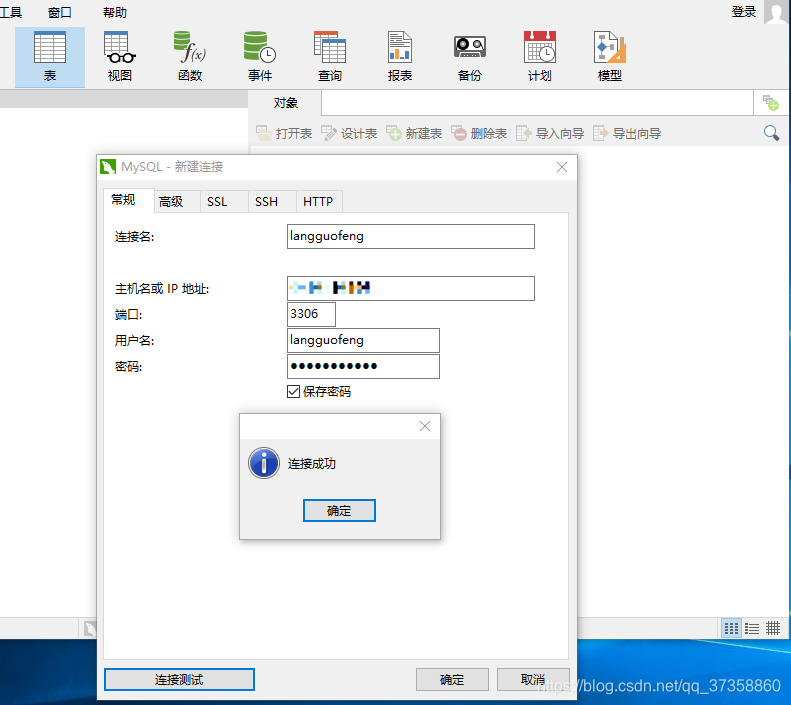Click the new object tab icon with plus
The width and height of the screenshot is (791, 705).
click(x=770, y=103)
